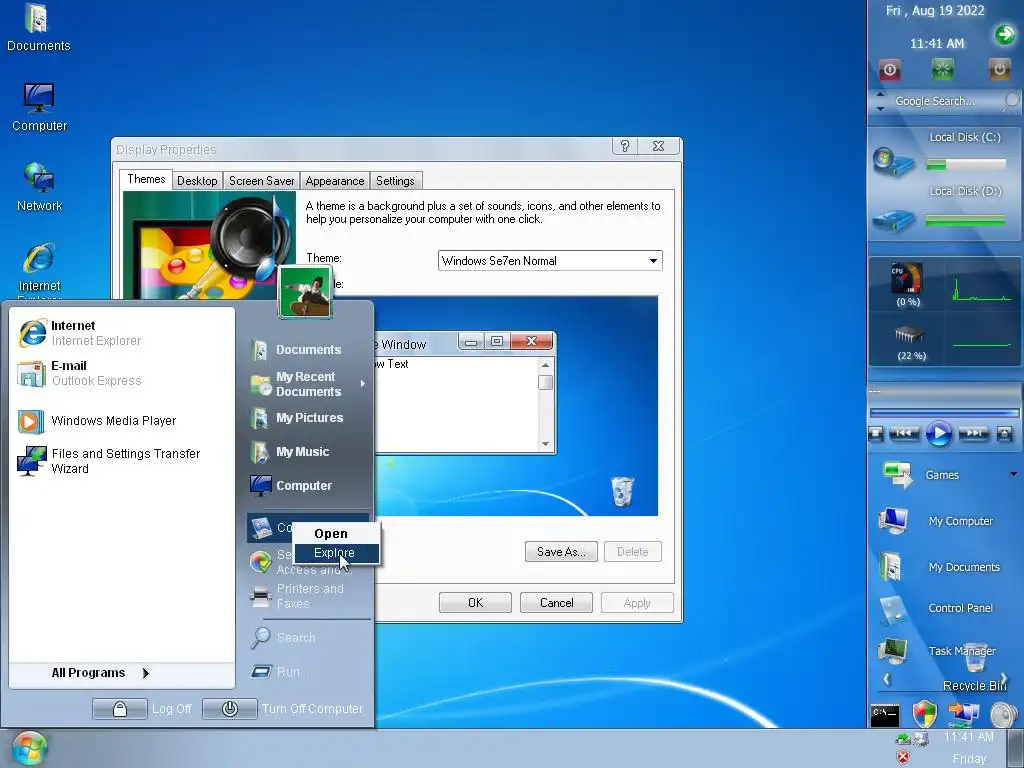Click the Display Properties help button
Image resolution: width=1024 pixels, height=768 pixels.
point(624,146)
